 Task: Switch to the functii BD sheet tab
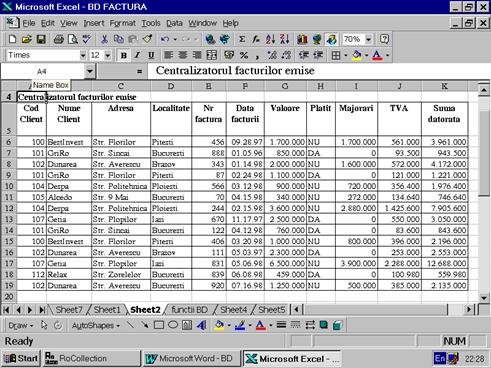click(189, 310)
